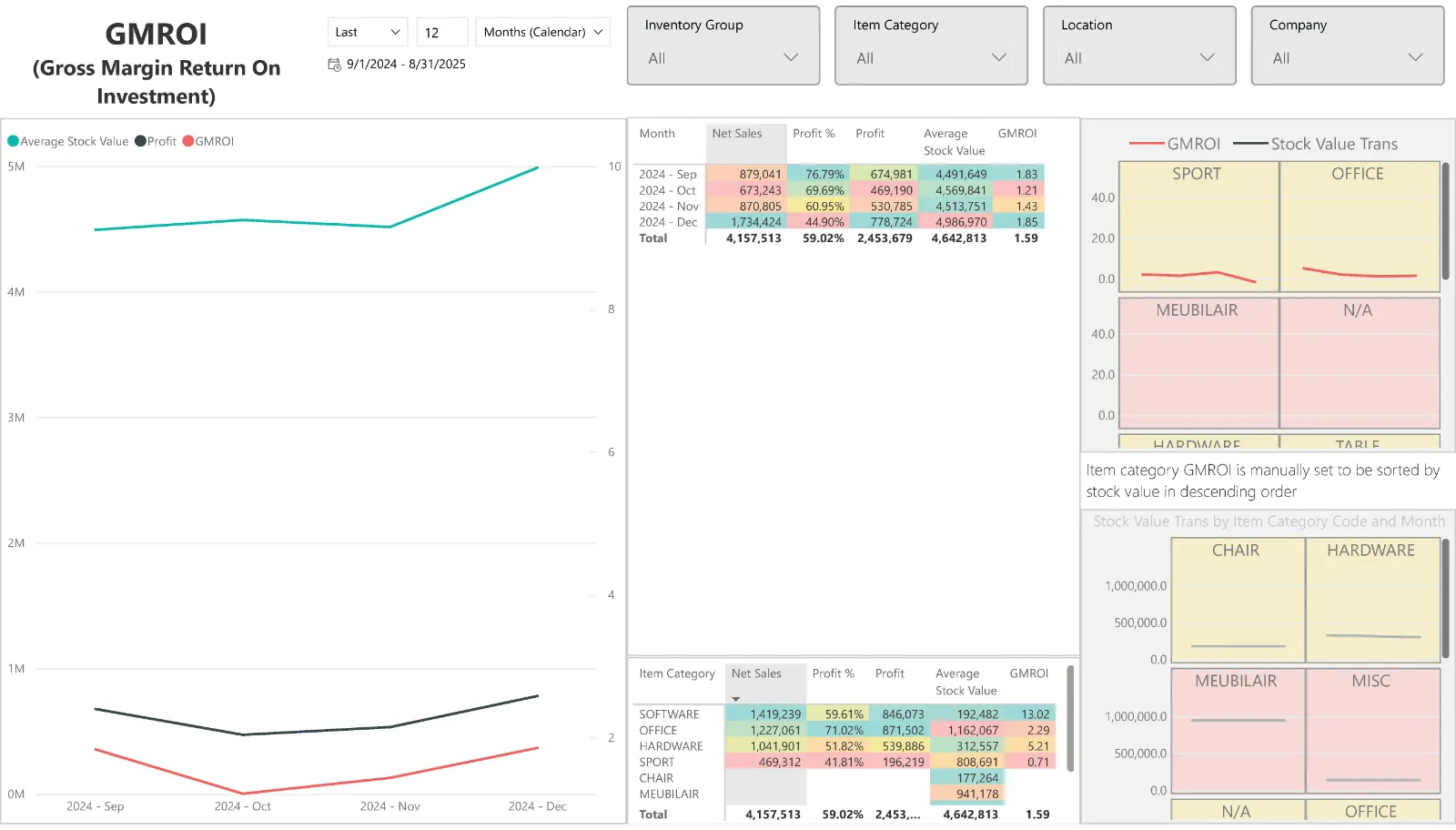Click the red GMROI line legend marker
The height and width of the screenshot is (830, 1456).
1146,144
